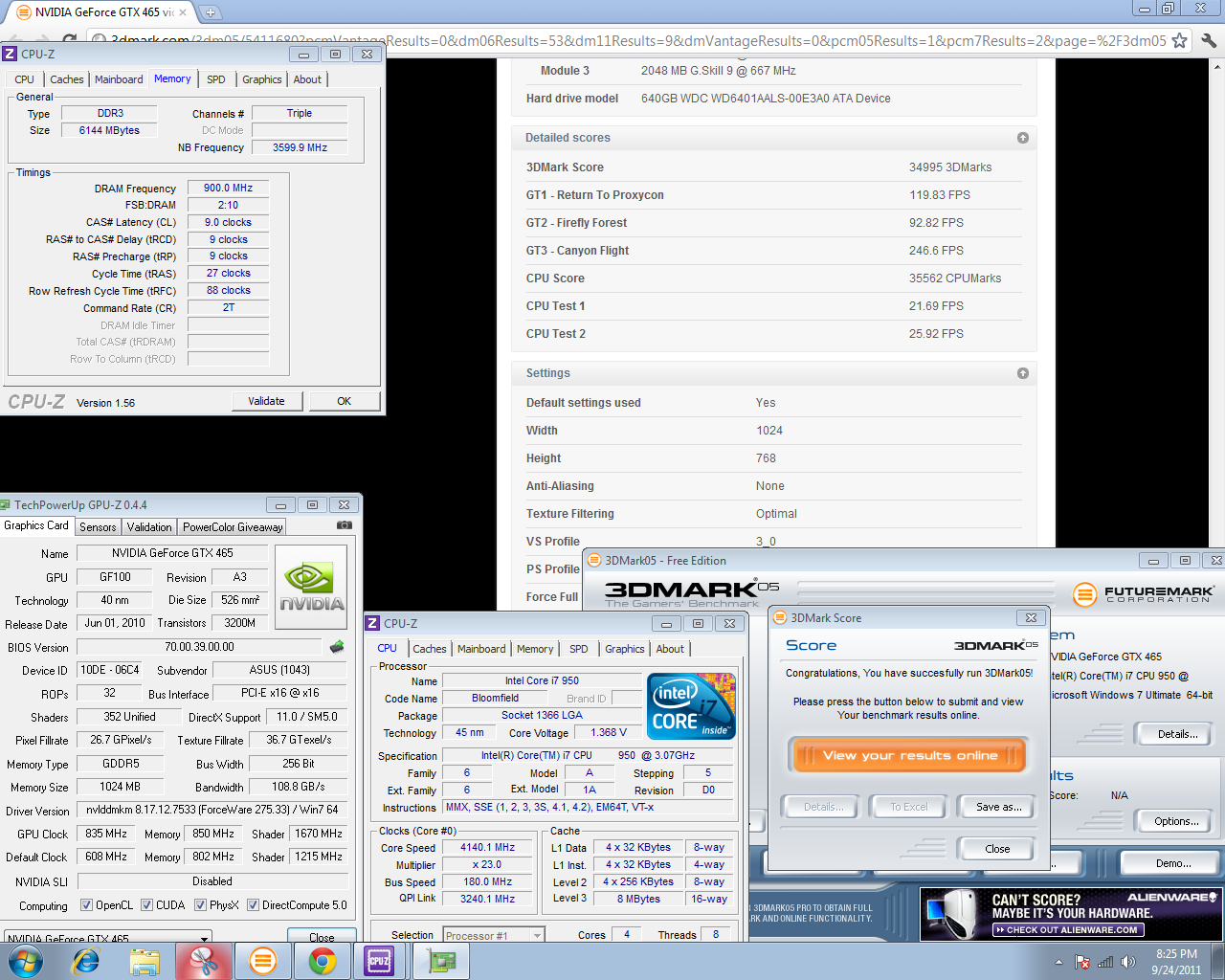Bookmark this page with Chrome star icon
This screenshot has height=980, width=1225.
pyautogui.click(x=1179, y=40)
